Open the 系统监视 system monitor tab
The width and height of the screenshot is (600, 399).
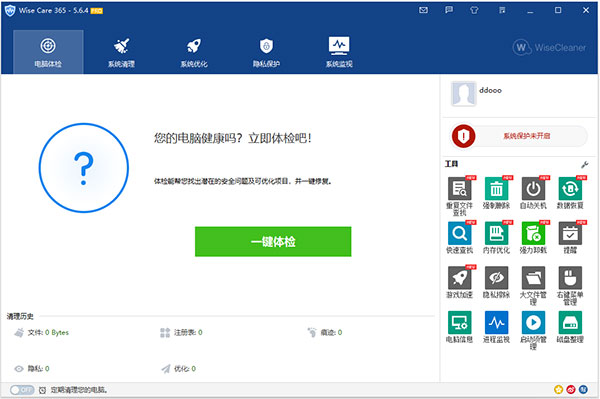[339, 52]
